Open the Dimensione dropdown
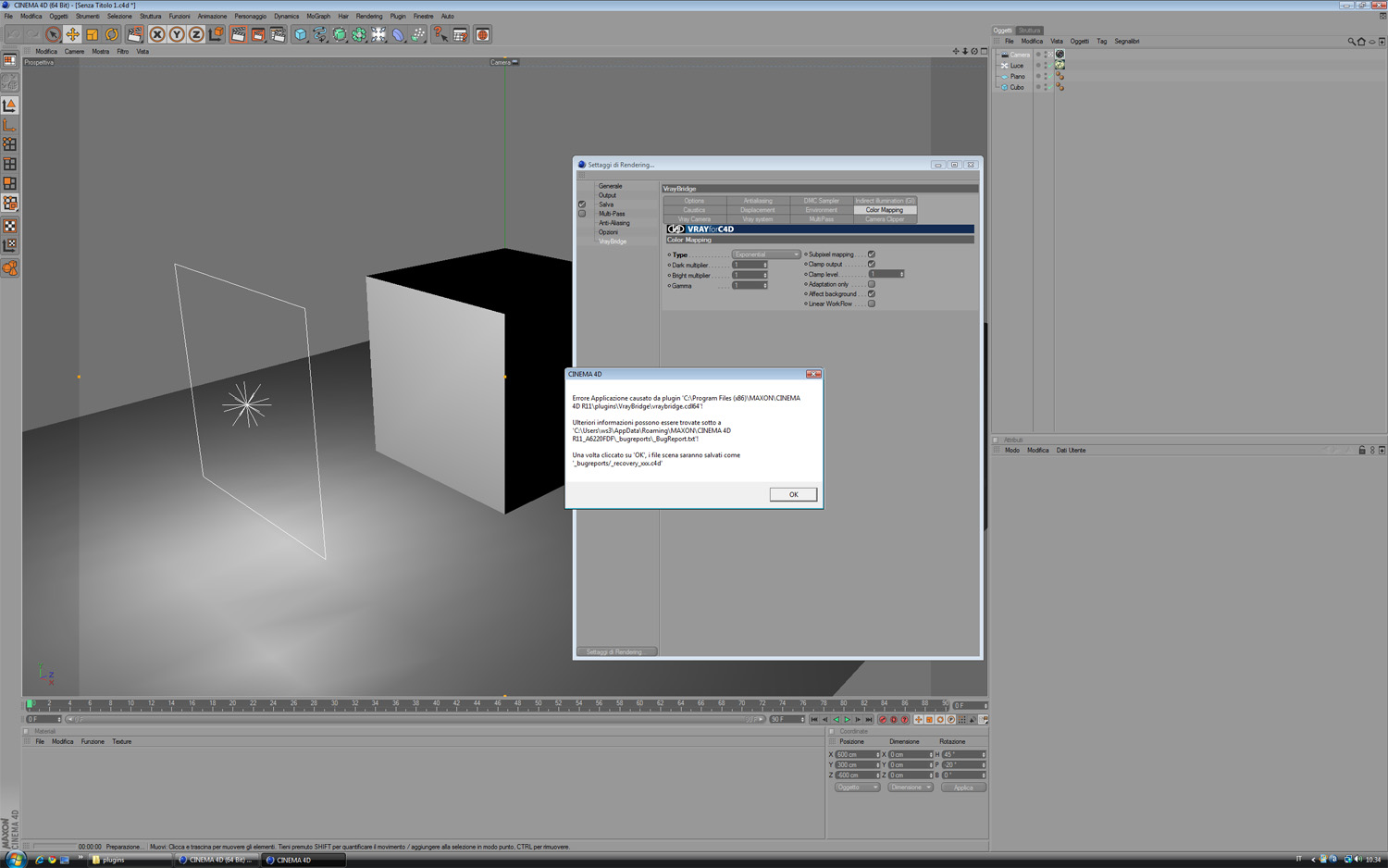 pyautogui.click(x=911, y=787)
